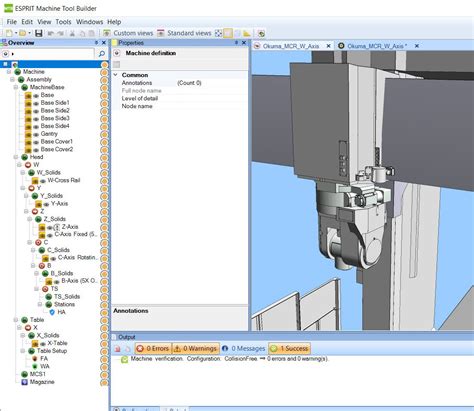Open the Open-folder dropdown arrow

pyautogui.click(x=29, y=33)
